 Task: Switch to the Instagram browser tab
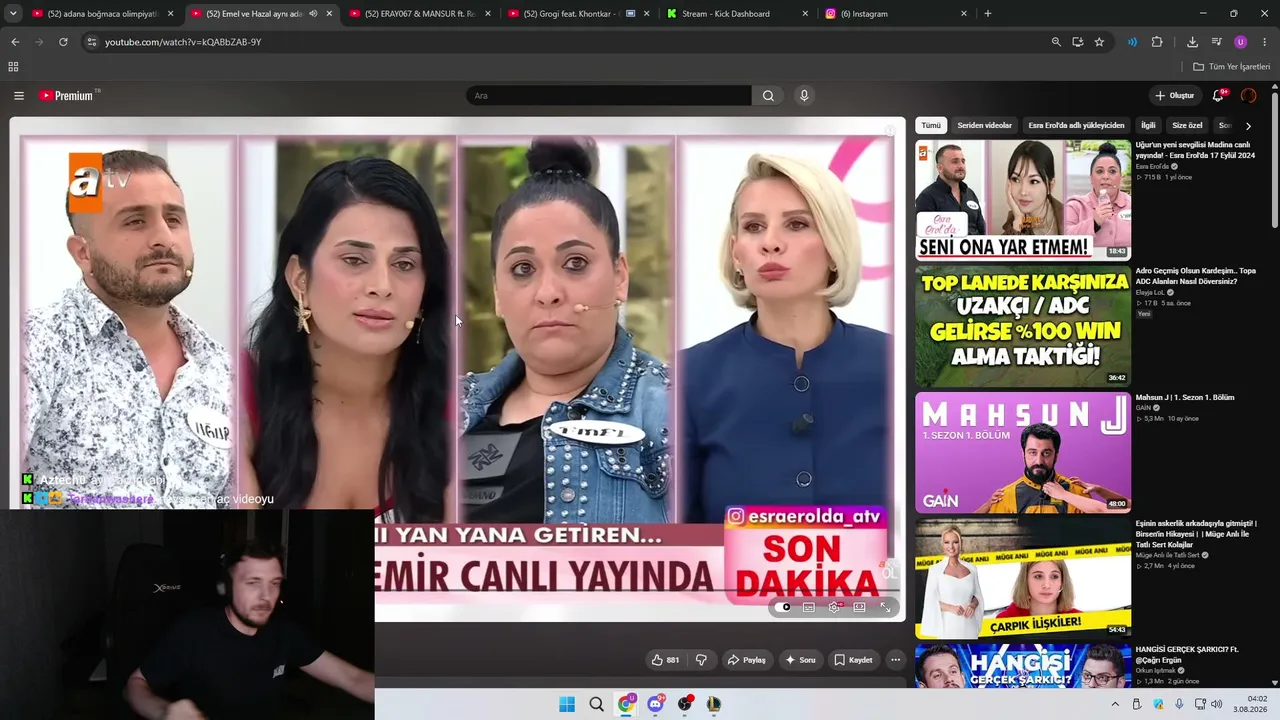[x=896, y=14]
